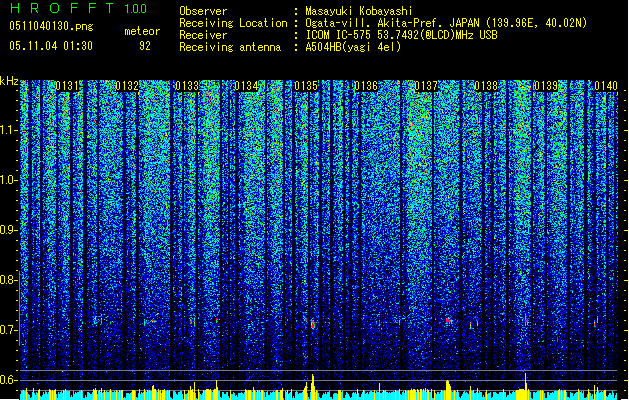The height and width of the screenshot is (400, 629).
Task: Click the date stamp 05.11.04 01:30
Action: [x=51, y=46]
